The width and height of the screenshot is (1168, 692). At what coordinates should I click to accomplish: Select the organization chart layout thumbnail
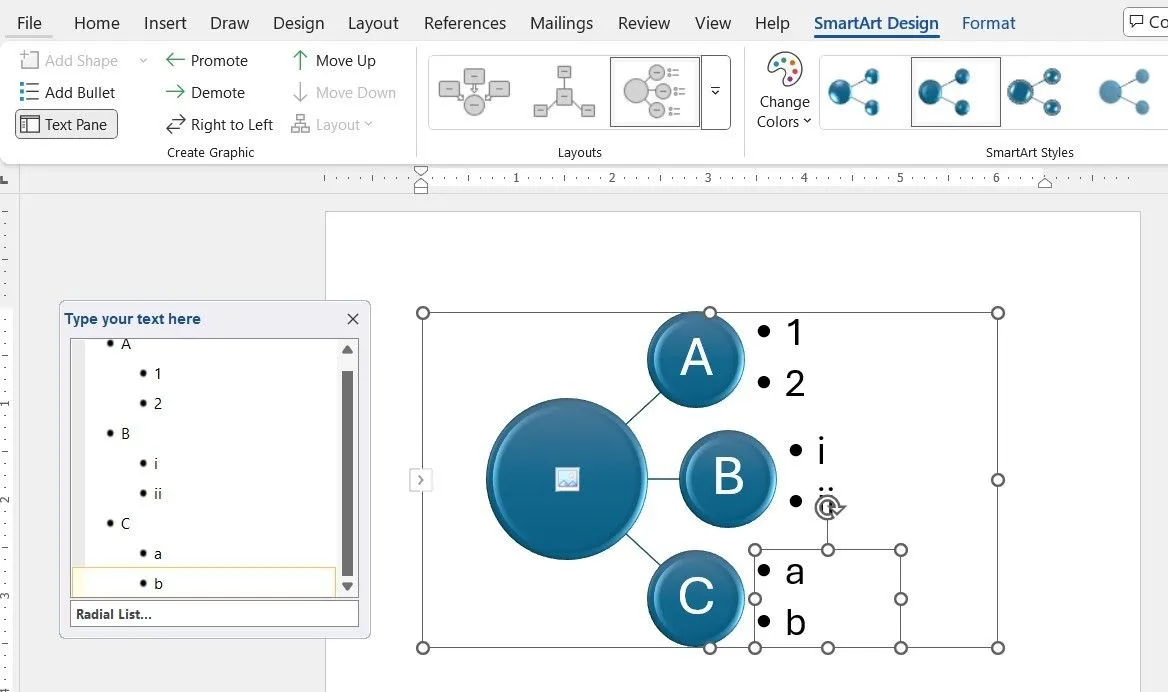(x=564, y=91)
